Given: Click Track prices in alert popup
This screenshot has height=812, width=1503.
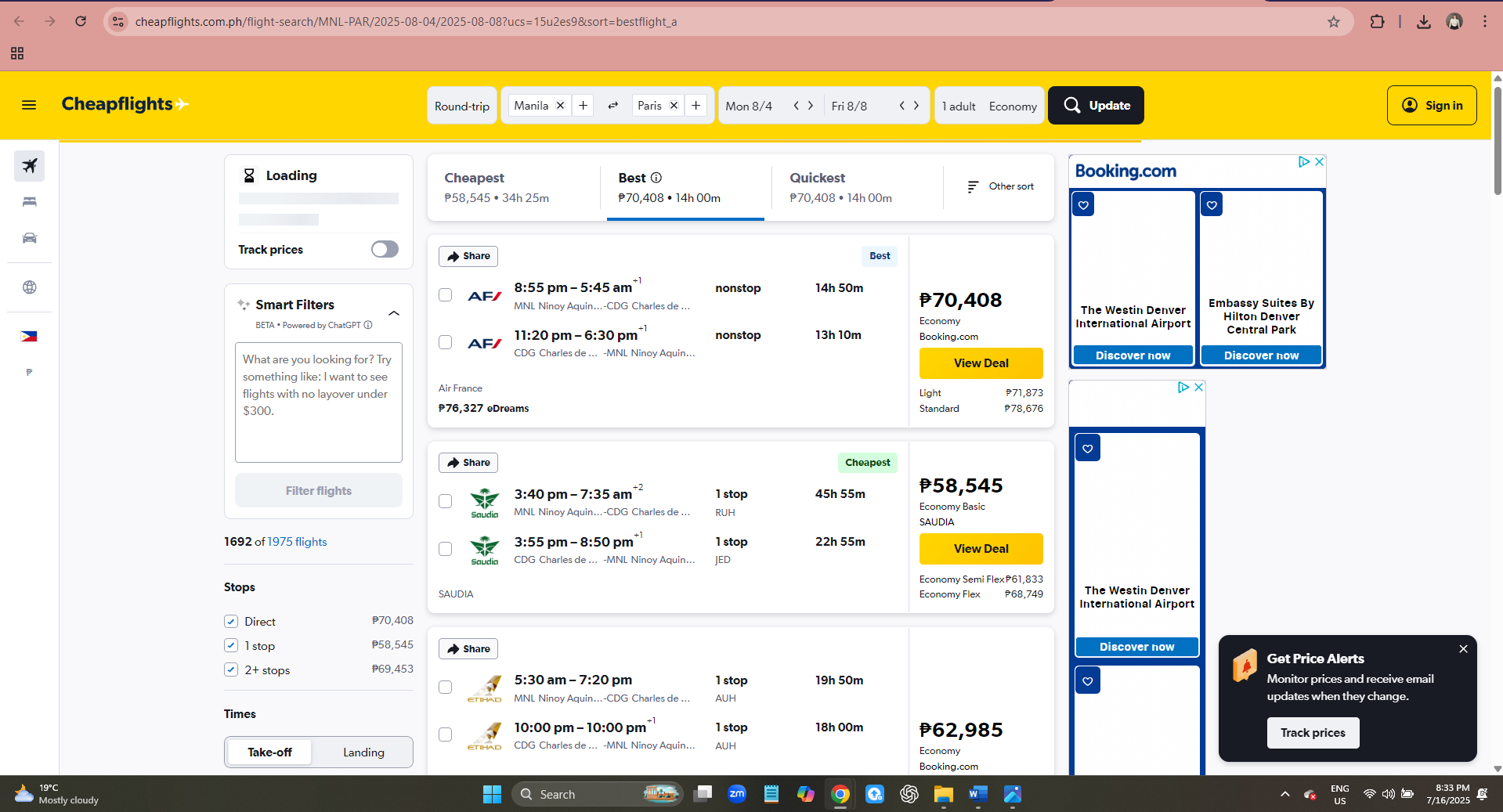Looking at the screenshot, I should pyautogui.click(x=1313, y=733).
